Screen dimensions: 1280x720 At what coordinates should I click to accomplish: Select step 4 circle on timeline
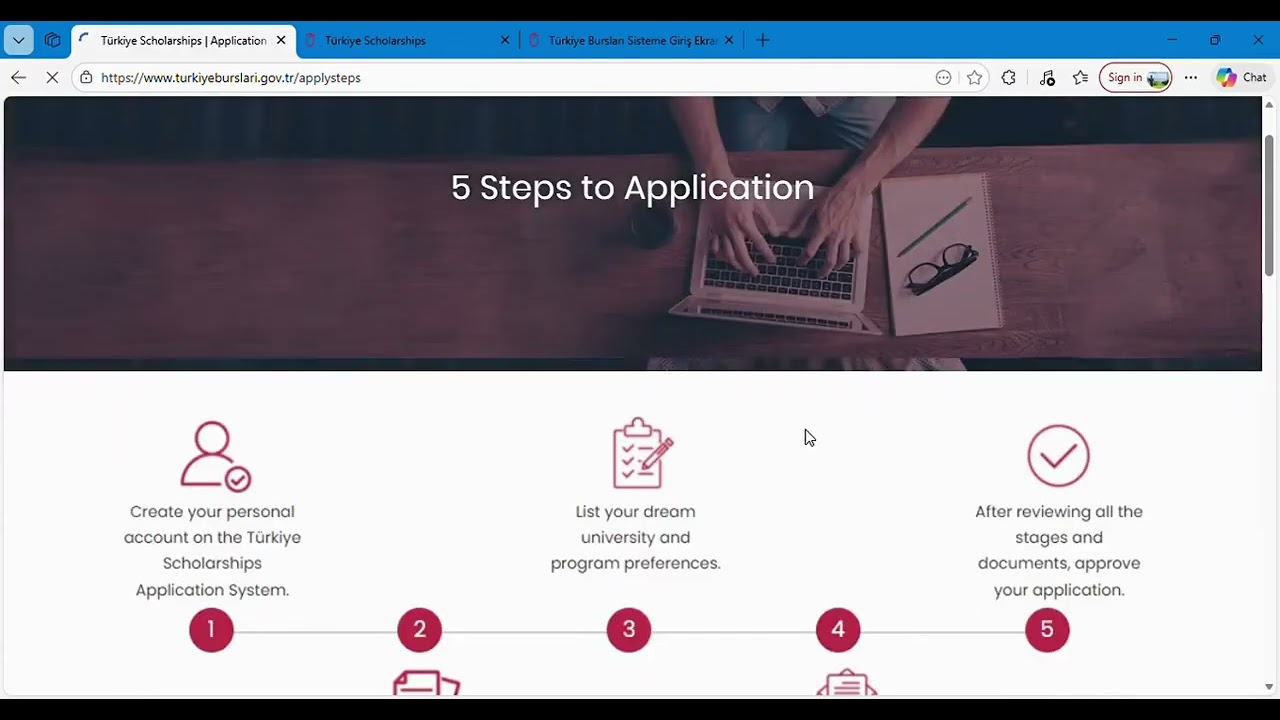pos(838,630)
